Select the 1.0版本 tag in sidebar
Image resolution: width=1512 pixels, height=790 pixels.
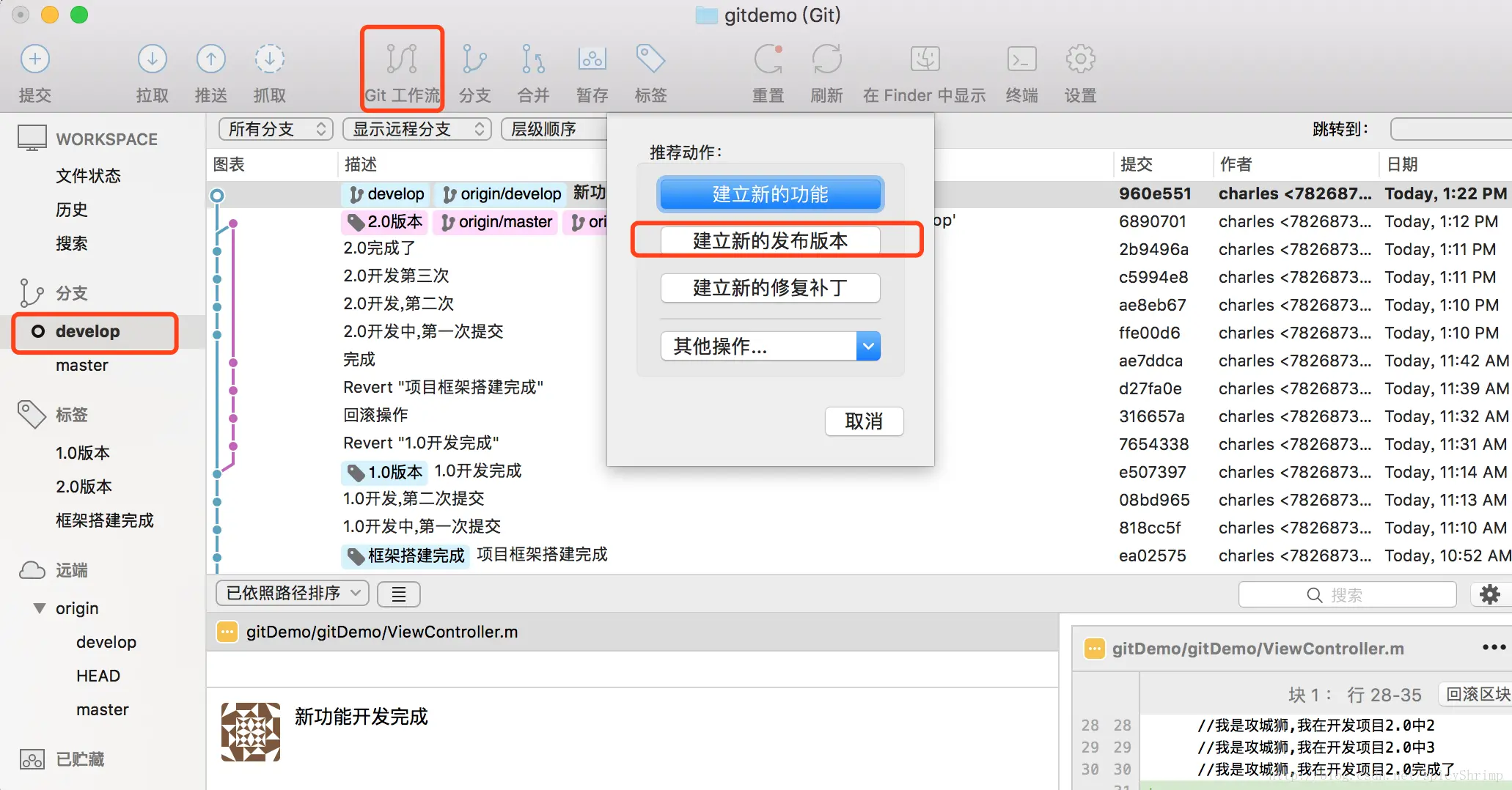pos(83,453)
